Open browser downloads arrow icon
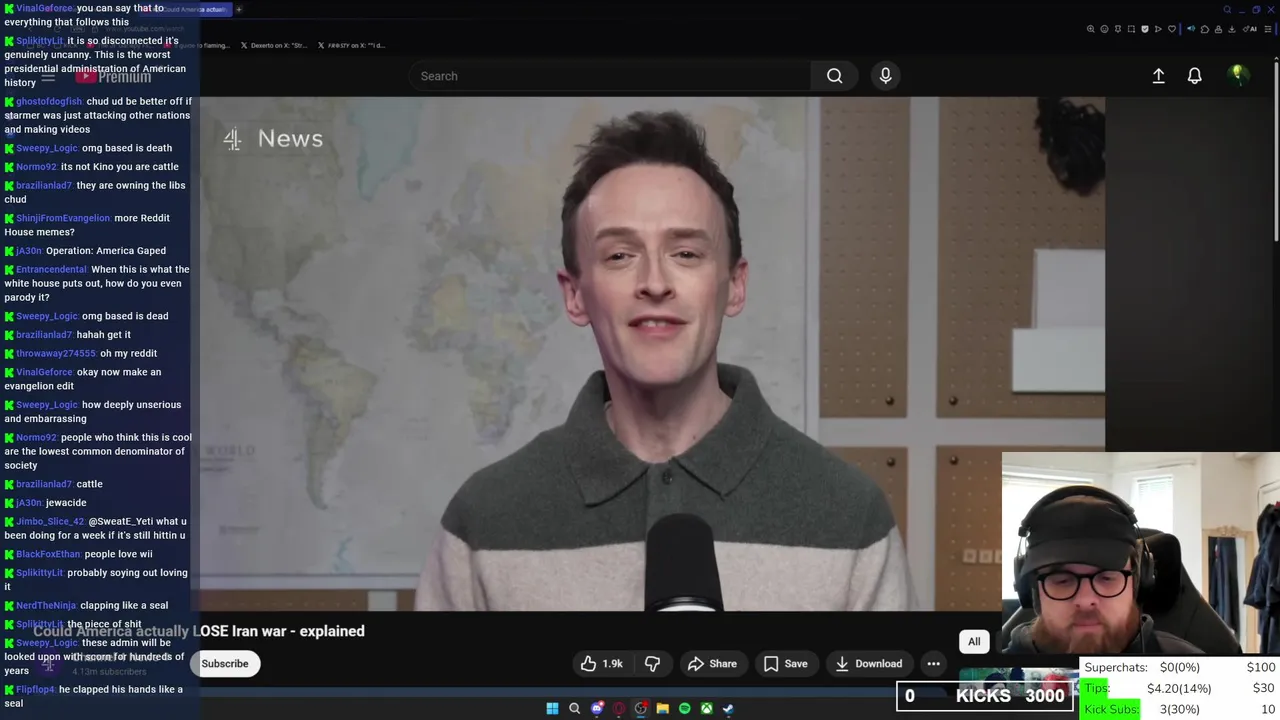The image size is (1280, 720). pyautogui.click(x=1232, y=29)
